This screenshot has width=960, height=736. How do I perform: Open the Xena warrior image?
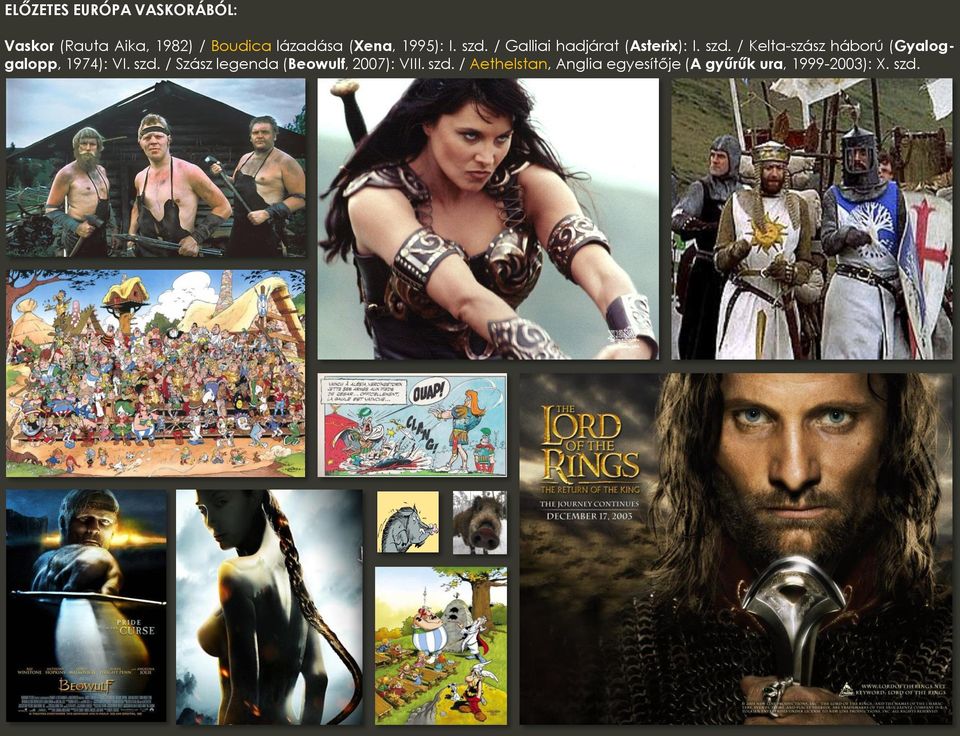[x=488, y=219]
